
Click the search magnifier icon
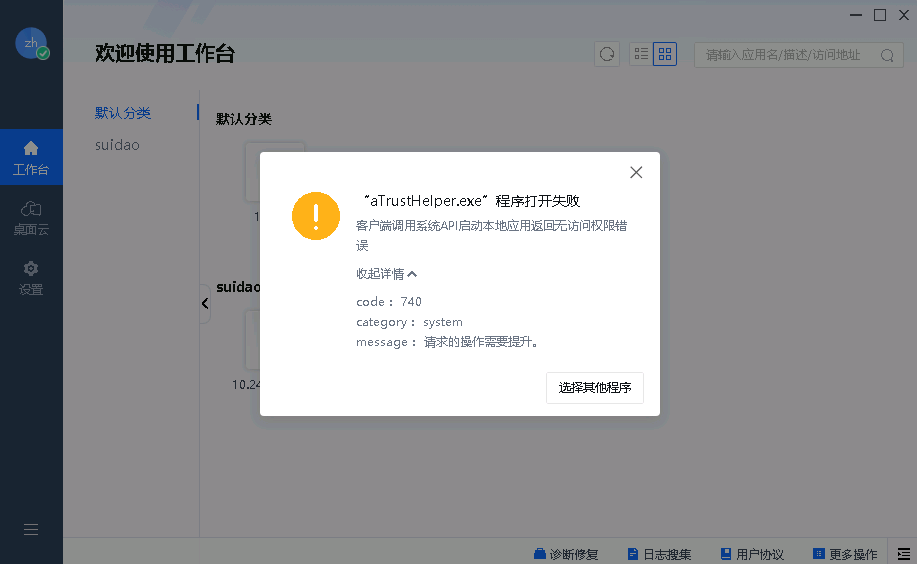[887, 55]
